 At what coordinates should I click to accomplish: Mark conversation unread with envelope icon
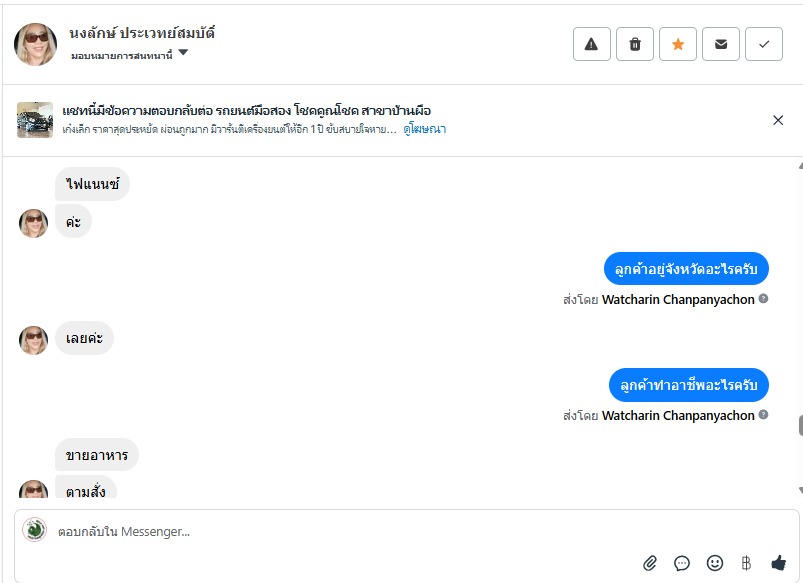click(x=721, y=44)
